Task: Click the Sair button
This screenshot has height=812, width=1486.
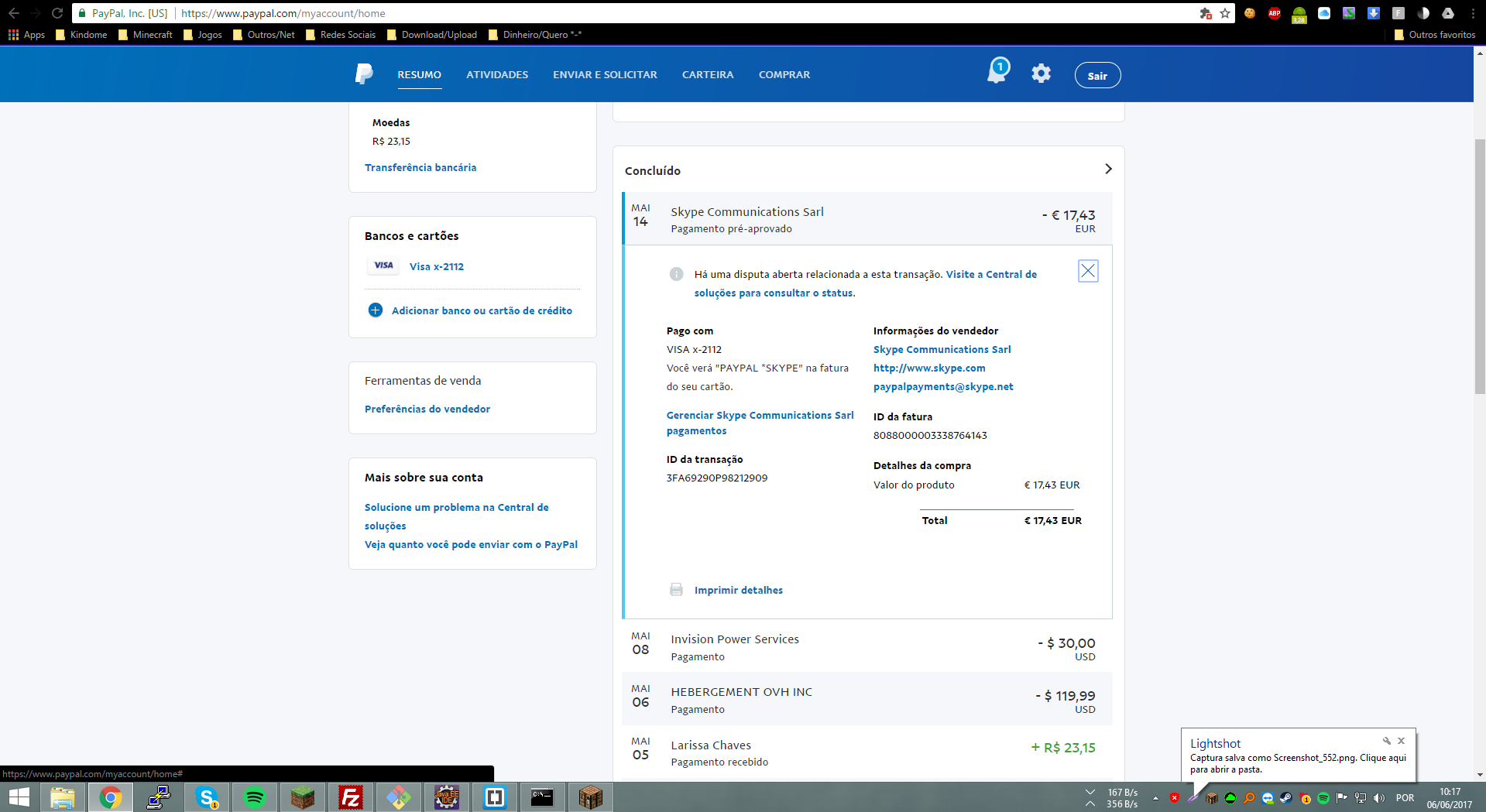Action: tap(1097, 75)
